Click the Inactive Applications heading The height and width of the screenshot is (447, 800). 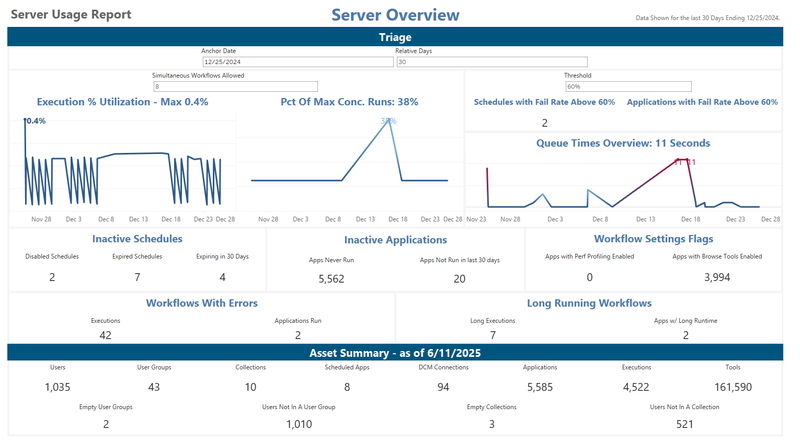click(395, 239)
